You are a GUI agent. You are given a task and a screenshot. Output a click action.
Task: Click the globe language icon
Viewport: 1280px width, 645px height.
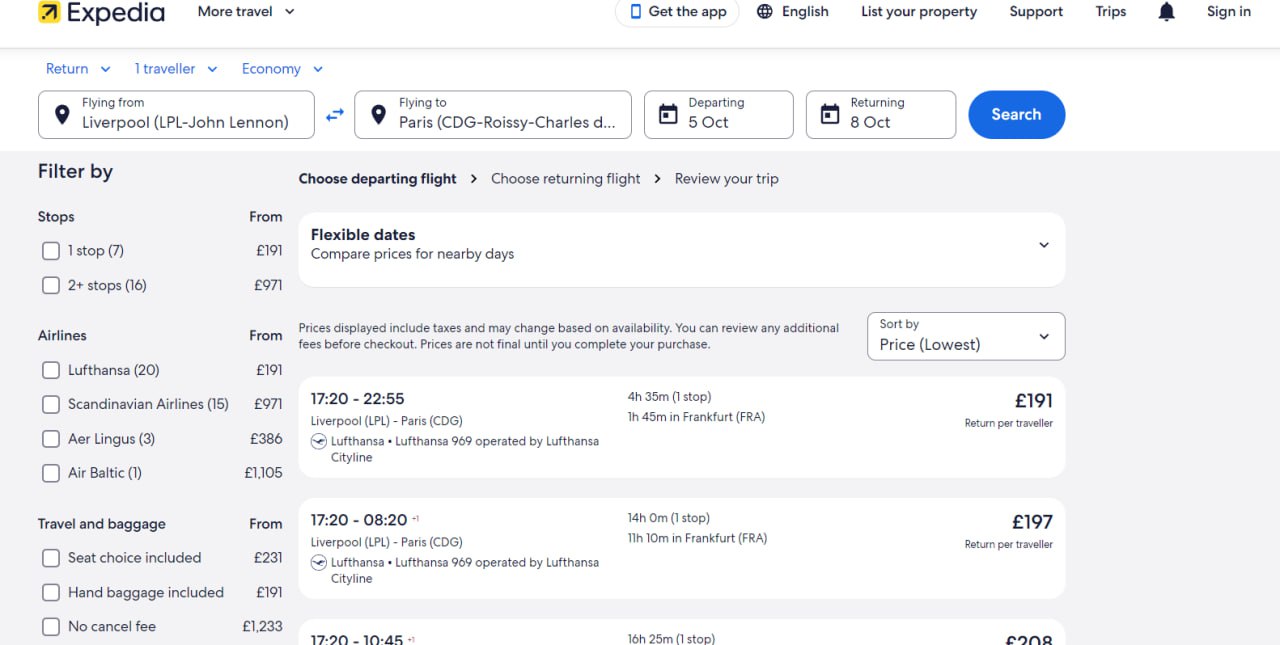[765, 12]
